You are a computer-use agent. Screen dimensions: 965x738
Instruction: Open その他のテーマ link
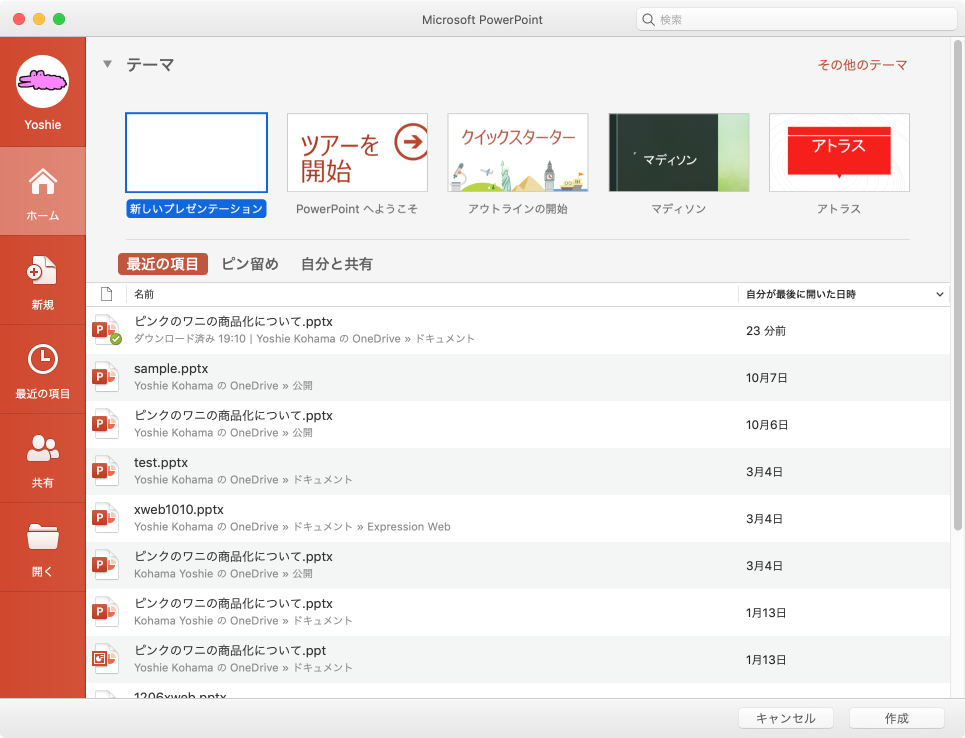[862, 65]
